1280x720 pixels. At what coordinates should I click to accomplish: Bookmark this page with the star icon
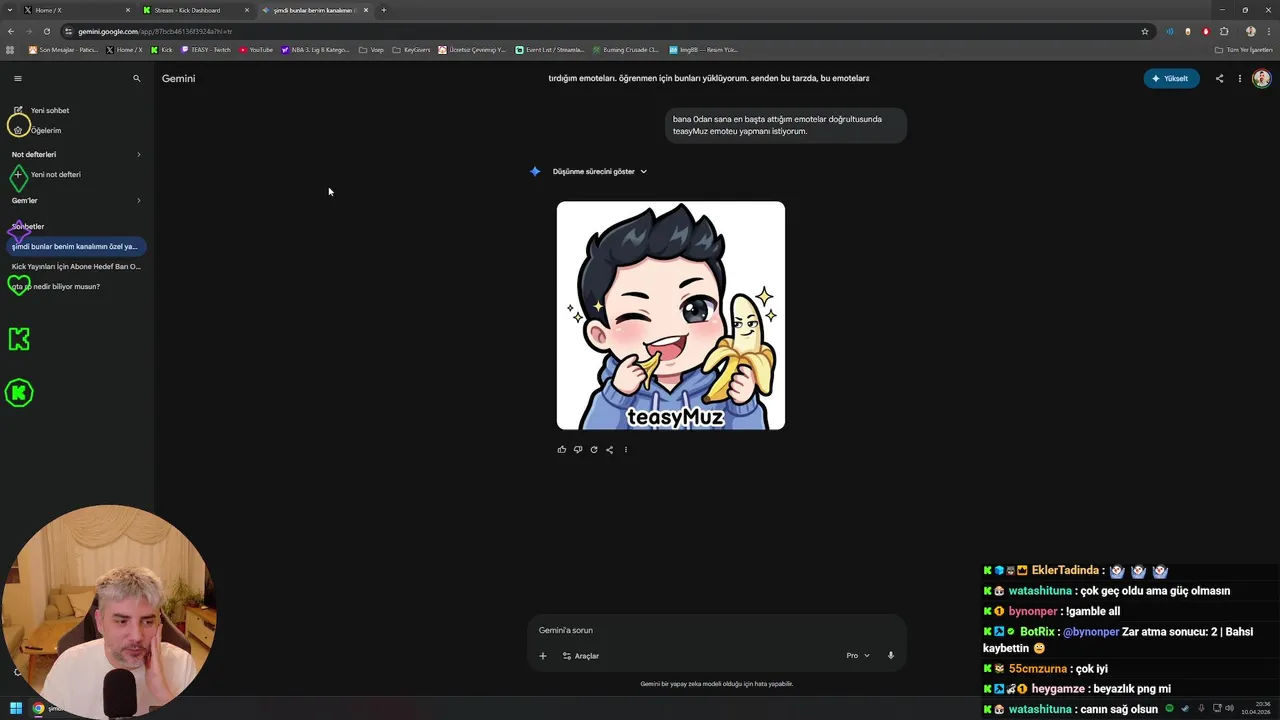point(1145,31)
